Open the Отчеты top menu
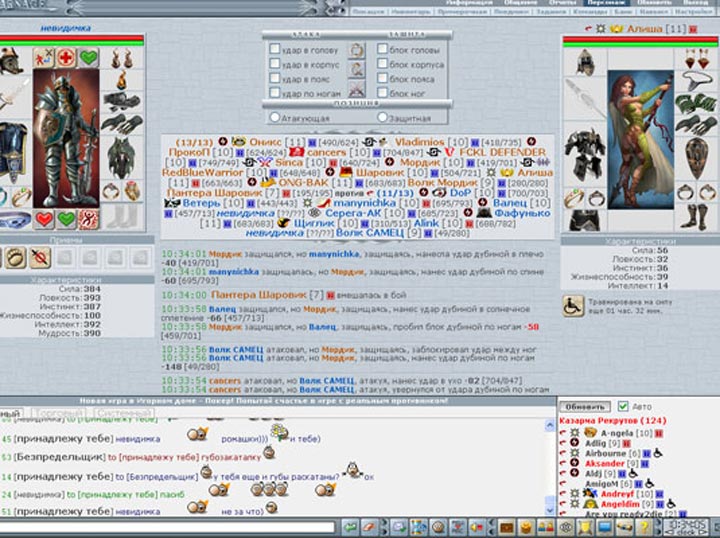The image size is (720, 538). 562,3
